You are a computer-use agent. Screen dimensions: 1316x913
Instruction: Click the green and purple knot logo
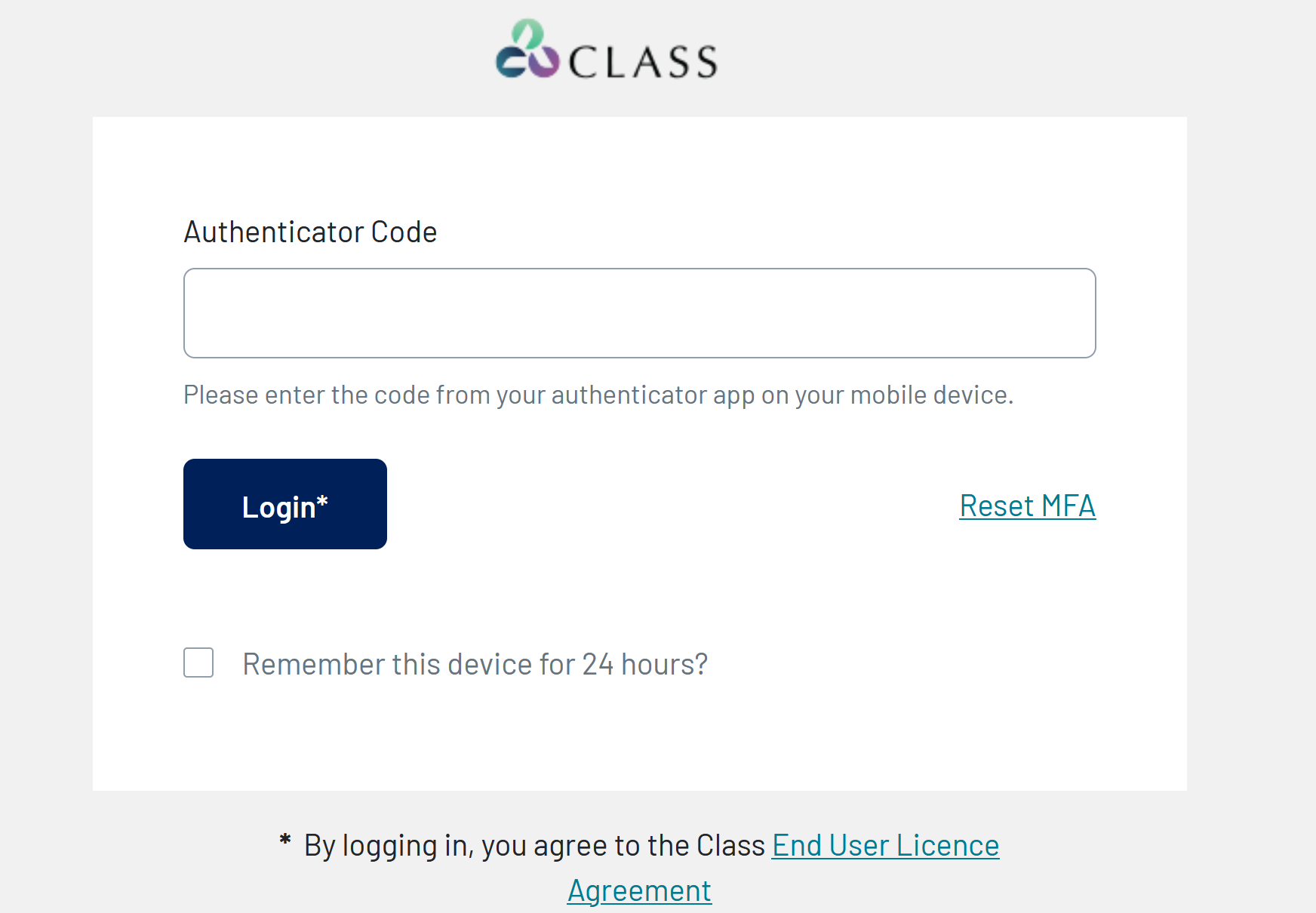coord(527,48)
